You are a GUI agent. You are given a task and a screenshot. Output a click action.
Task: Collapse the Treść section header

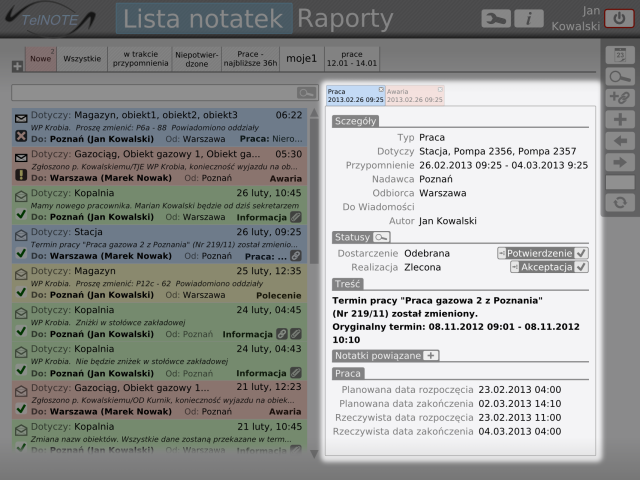[347, 284]
